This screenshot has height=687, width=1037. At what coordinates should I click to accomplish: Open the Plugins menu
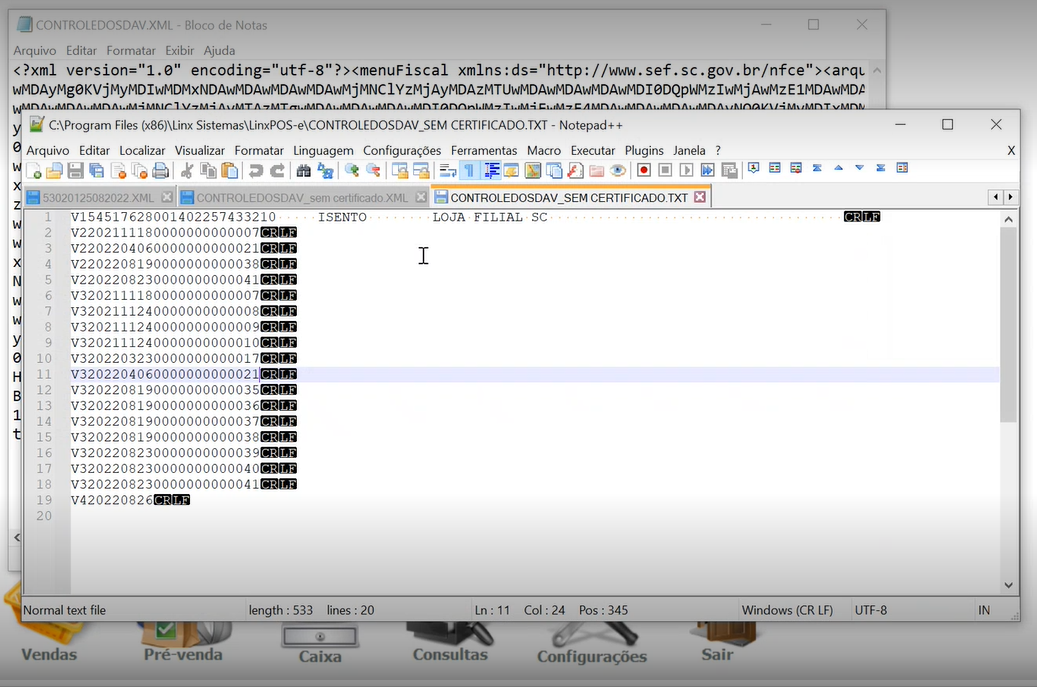click(644, 151)
